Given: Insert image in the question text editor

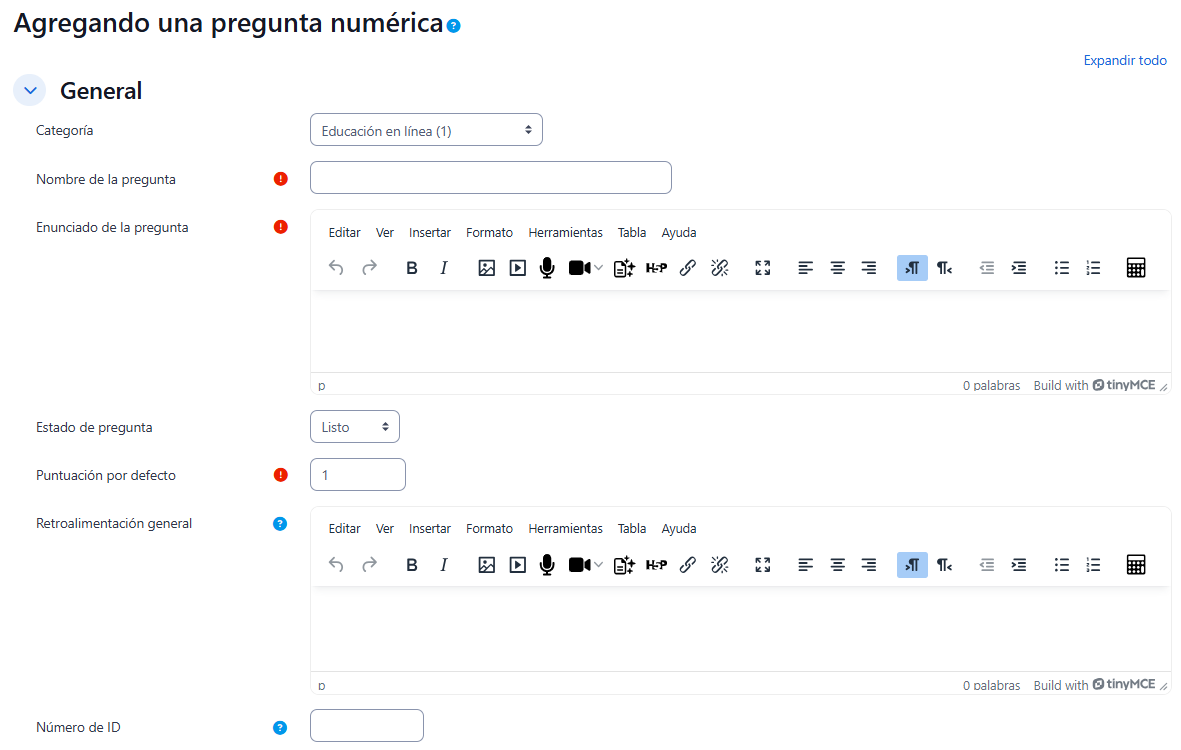Looking at the screenshot, I should [487, 268].
